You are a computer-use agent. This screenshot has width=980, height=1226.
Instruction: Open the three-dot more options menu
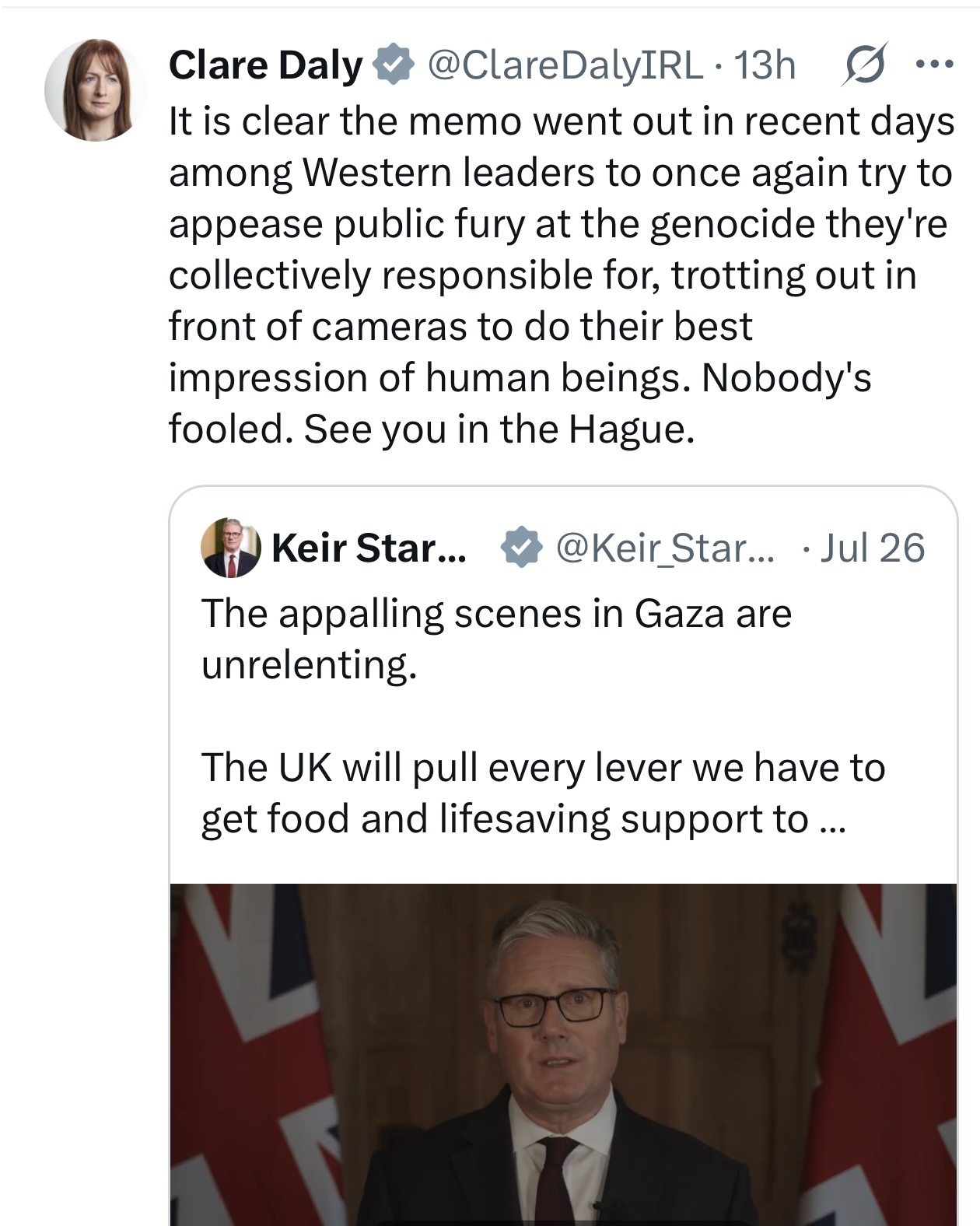[x=934, y=65]
